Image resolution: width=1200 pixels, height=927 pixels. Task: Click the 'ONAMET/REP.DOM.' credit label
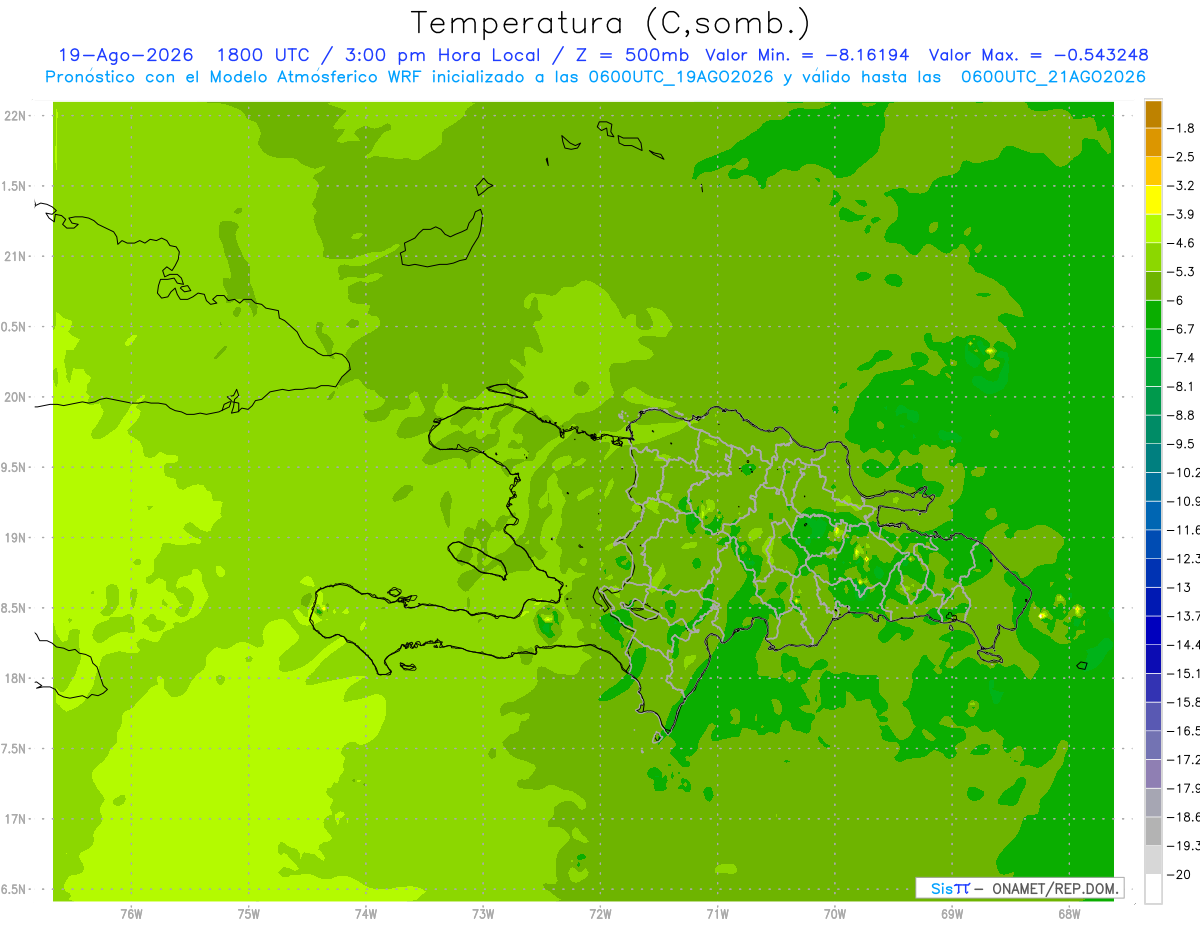coord(1054,888)
